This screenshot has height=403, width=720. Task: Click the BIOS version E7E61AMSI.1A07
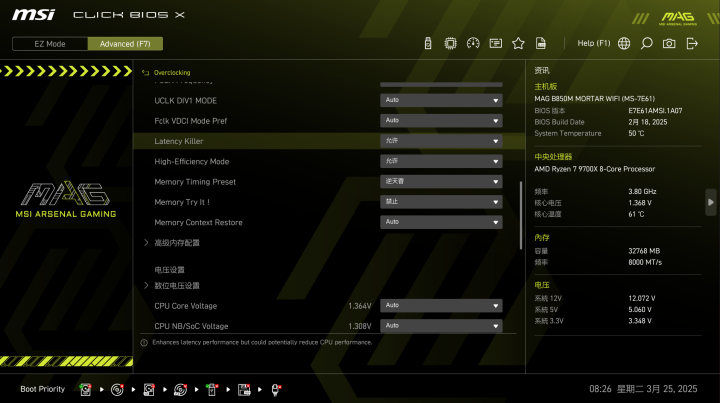[x=655, y=111]
